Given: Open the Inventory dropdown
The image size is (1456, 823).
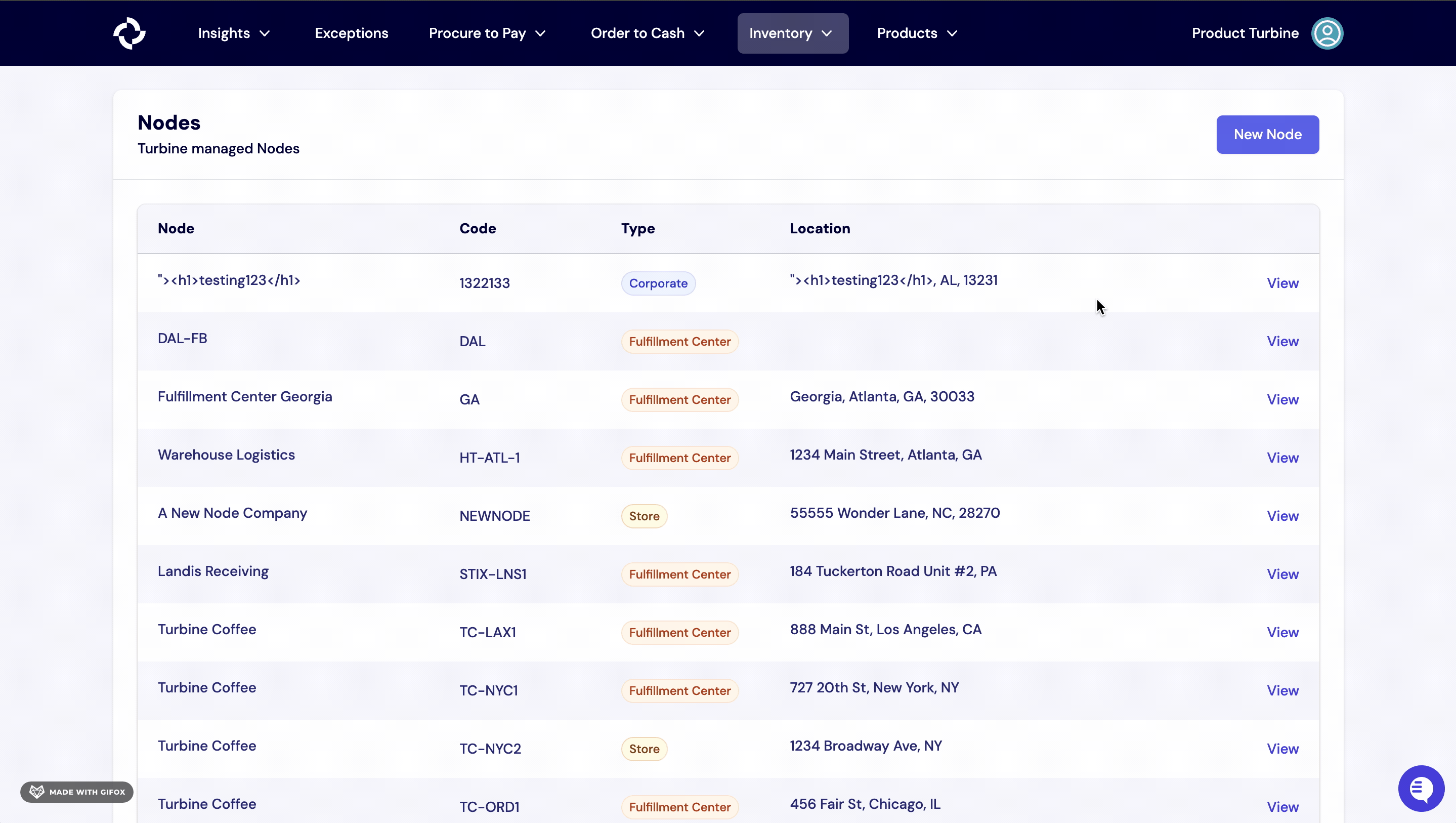Looking at the screenshot, I should click(792, 33).
